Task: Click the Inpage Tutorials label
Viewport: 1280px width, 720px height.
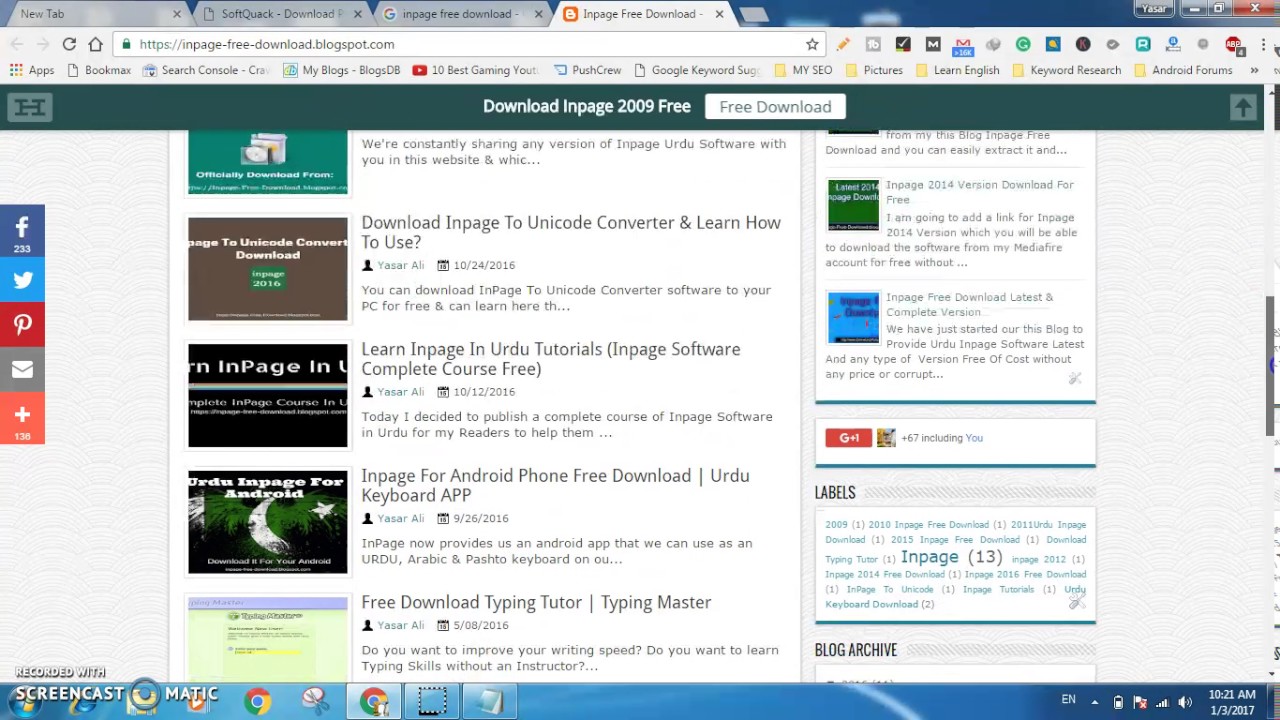Action: [x=998, y=589]
